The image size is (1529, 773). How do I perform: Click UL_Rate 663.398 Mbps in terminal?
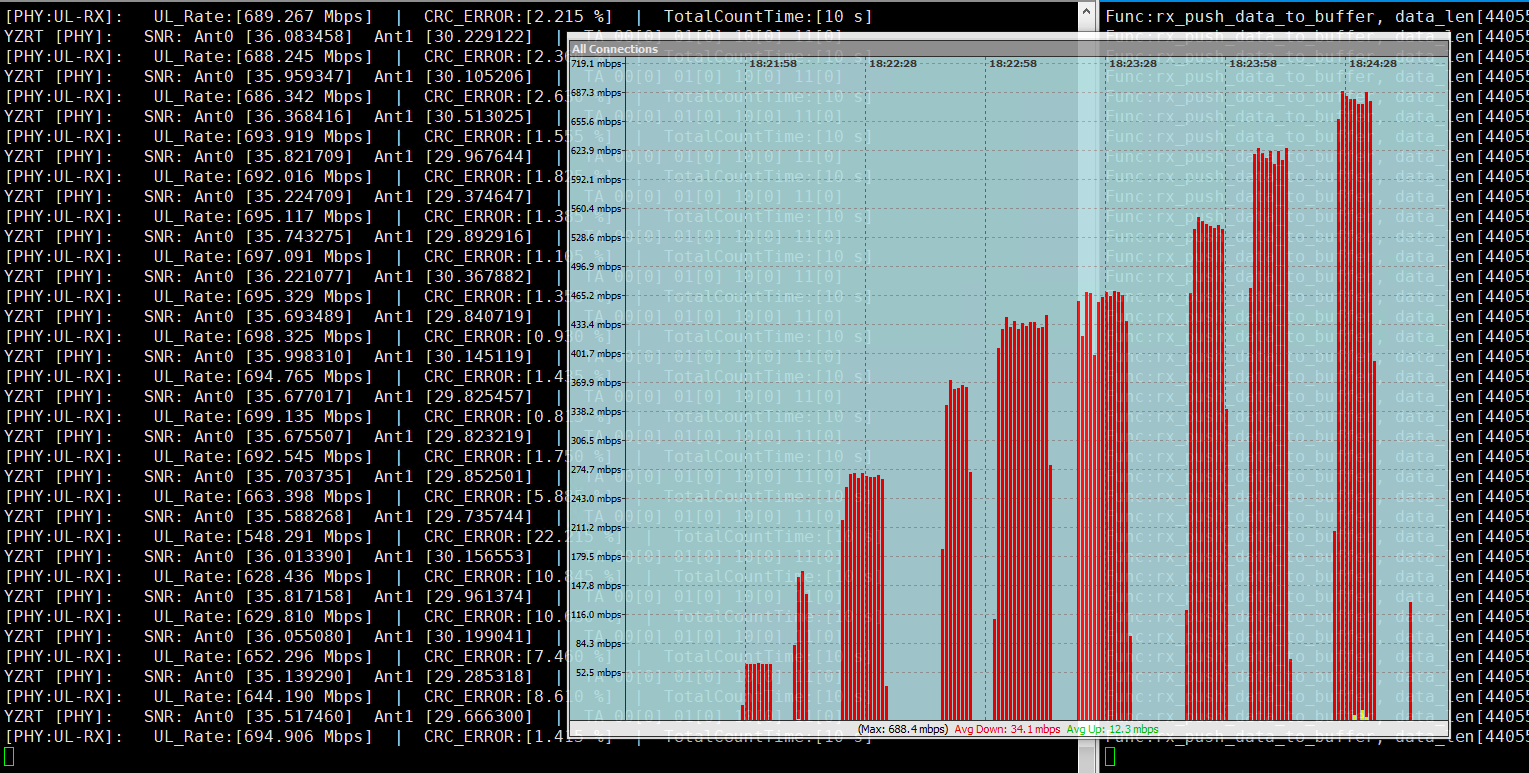[x=263, y=496]
